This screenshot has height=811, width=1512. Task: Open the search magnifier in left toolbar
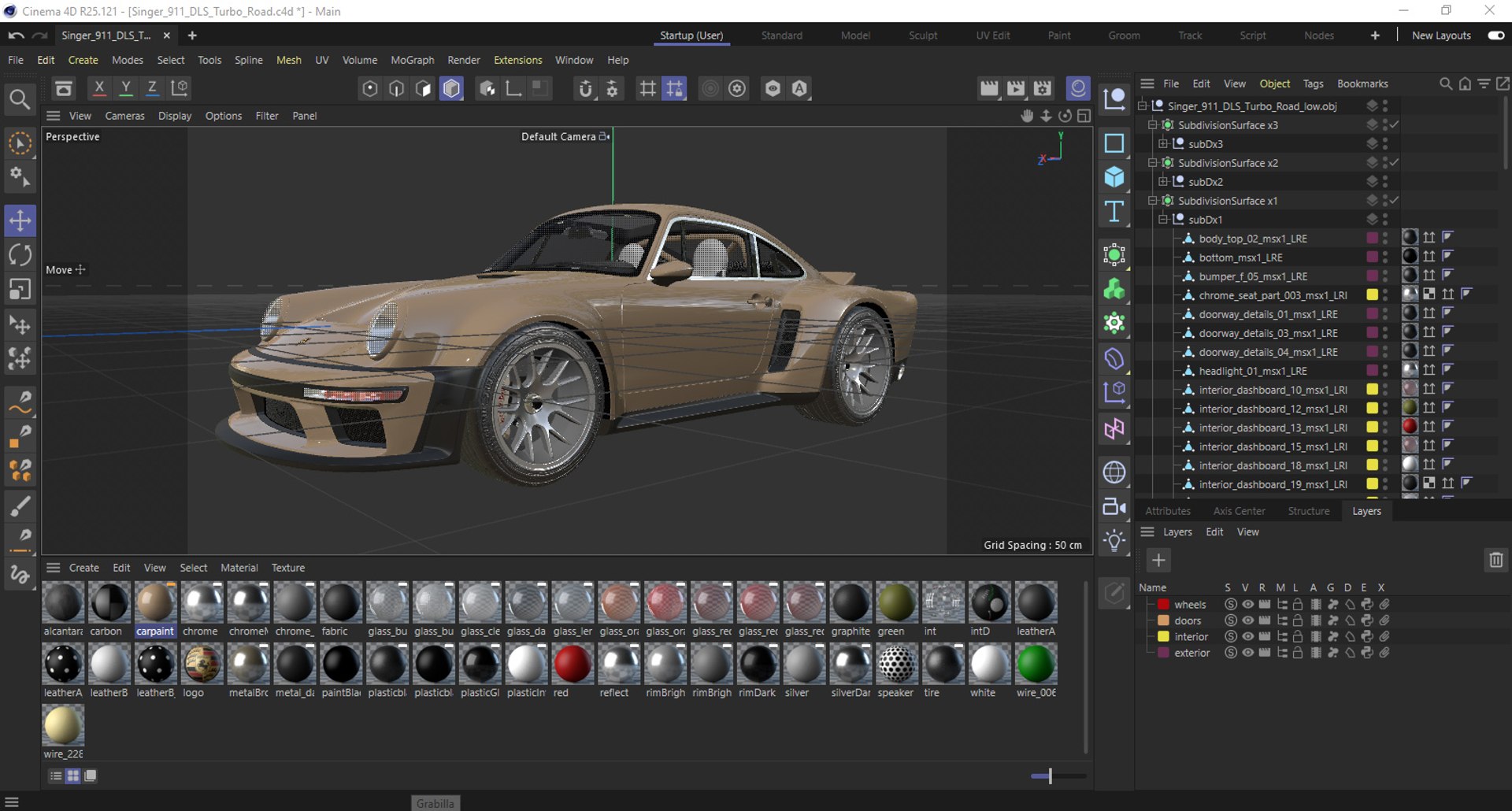click(20, 99)
